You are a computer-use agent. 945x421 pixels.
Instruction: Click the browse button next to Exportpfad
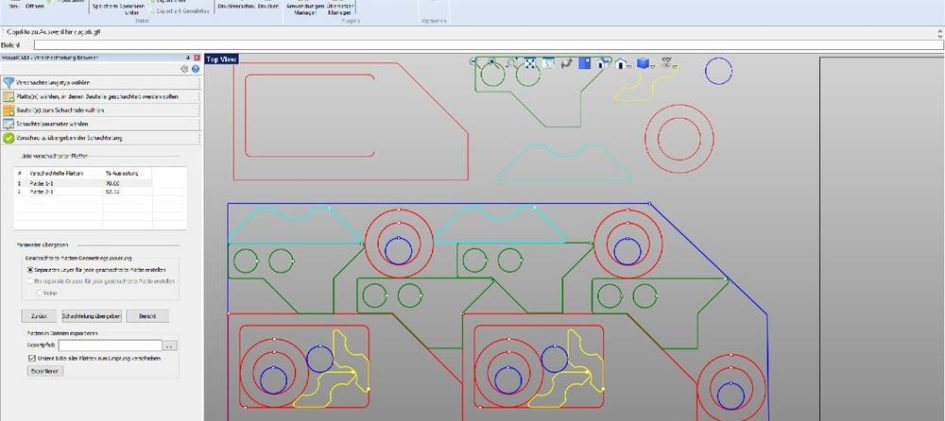[170, 346]
